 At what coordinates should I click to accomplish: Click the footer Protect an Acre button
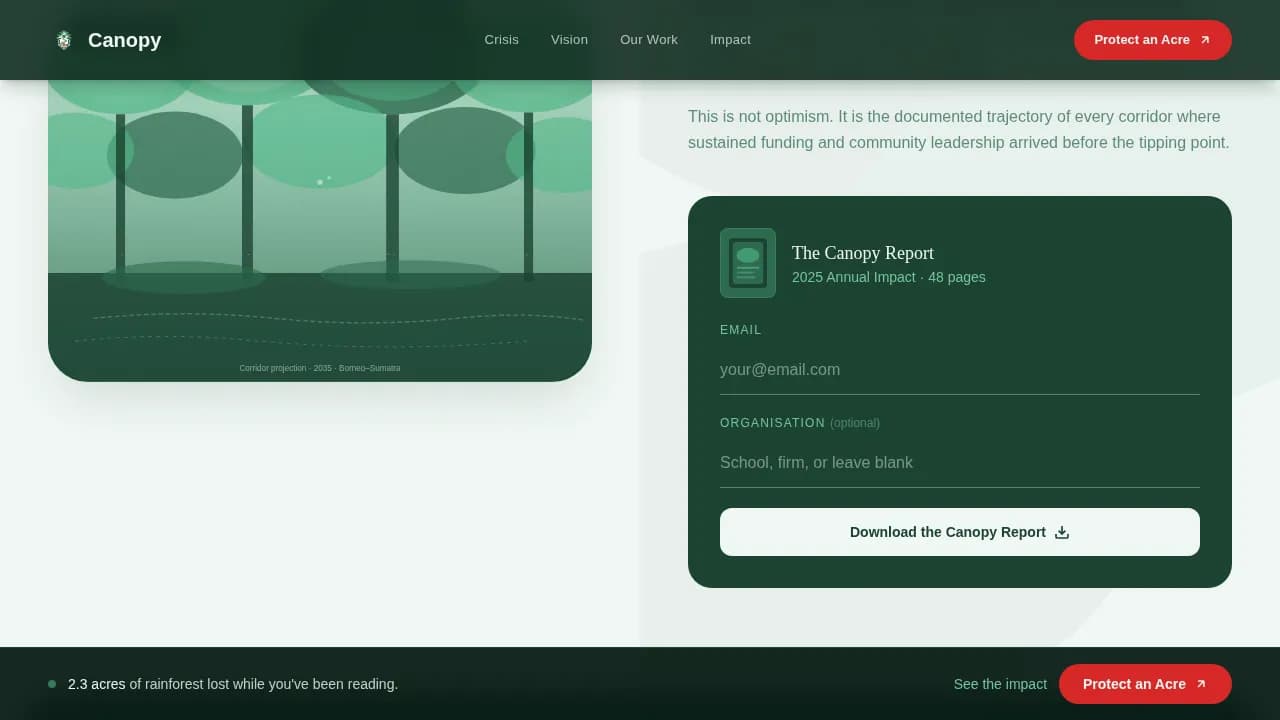pos(1145,684)
